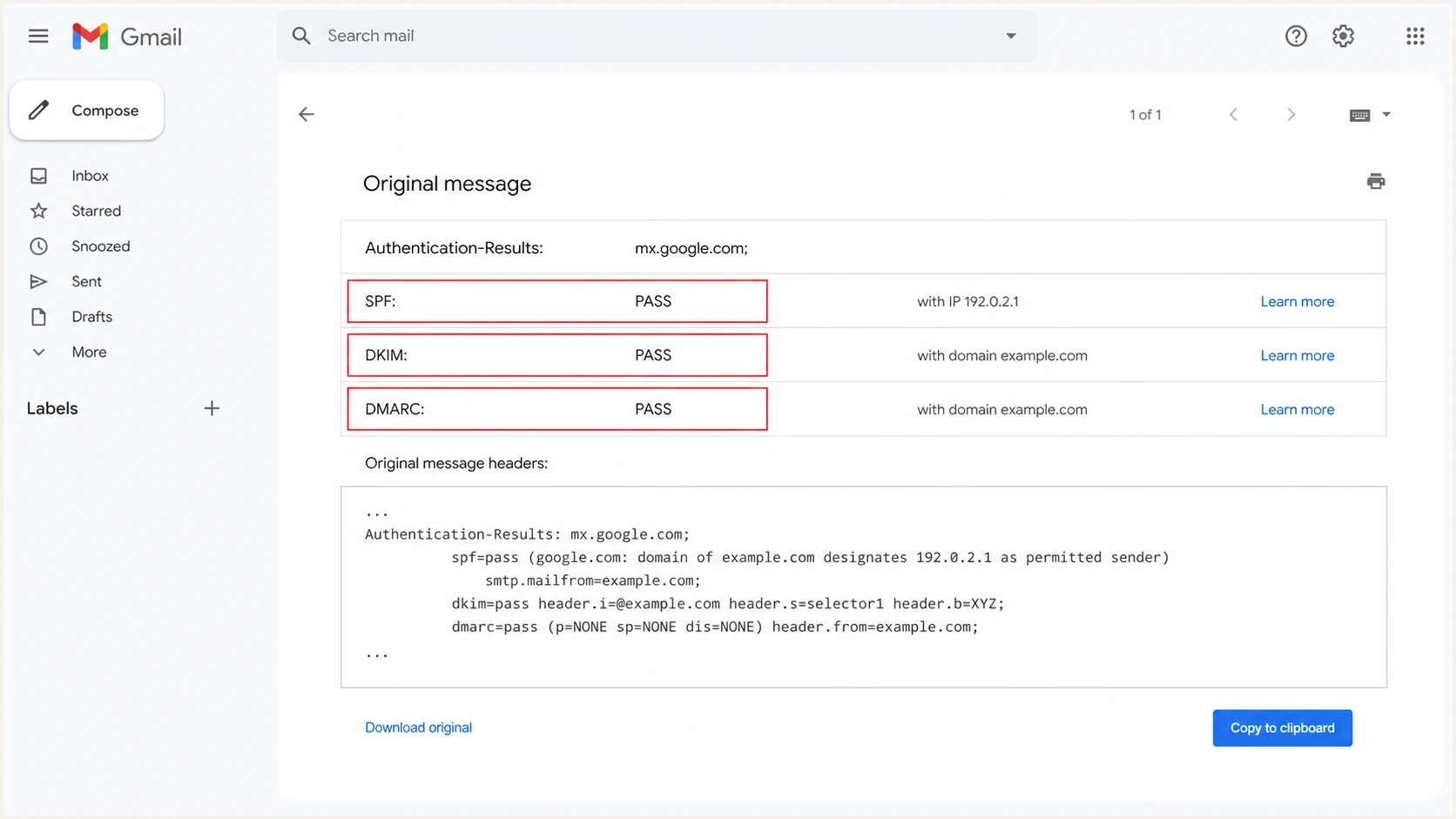Click the Inbox icon in the sidebar

click(38, 176)
